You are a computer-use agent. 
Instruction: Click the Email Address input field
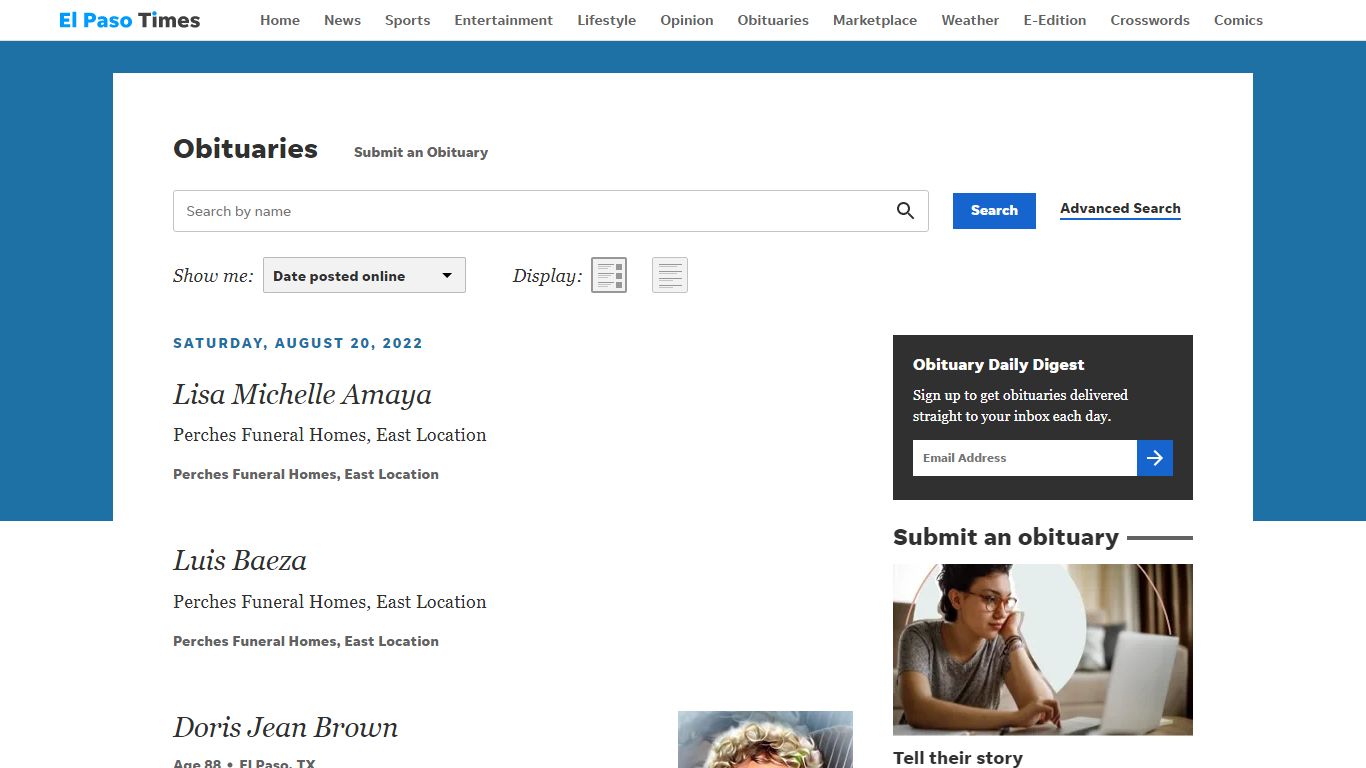click(1025, 458)
